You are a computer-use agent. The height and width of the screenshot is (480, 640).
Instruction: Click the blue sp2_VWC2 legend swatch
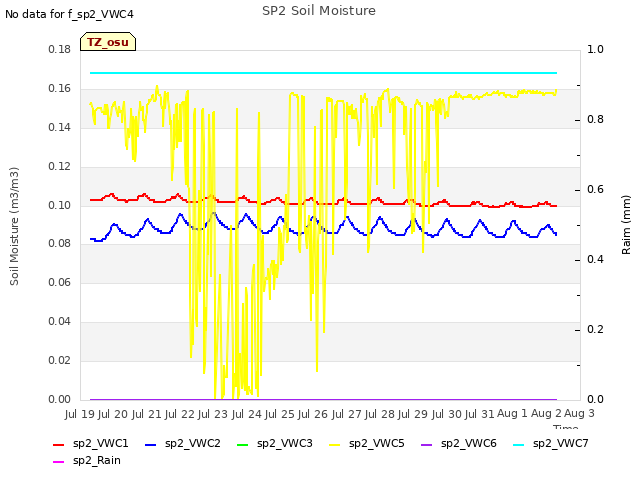(151, 444)
